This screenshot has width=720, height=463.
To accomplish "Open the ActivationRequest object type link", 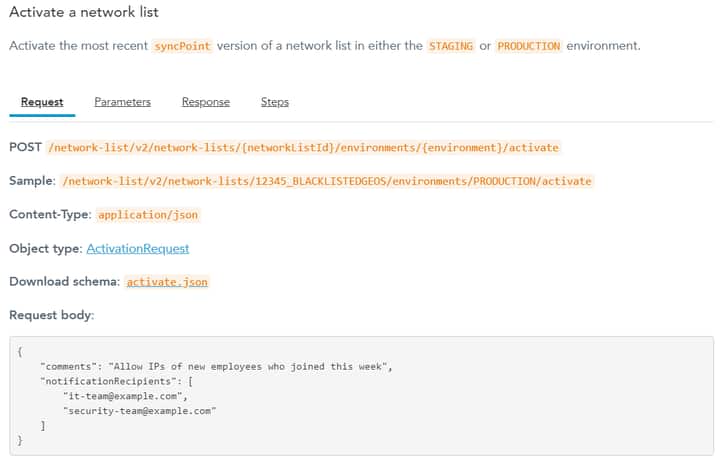I will [x=137, y=248].
